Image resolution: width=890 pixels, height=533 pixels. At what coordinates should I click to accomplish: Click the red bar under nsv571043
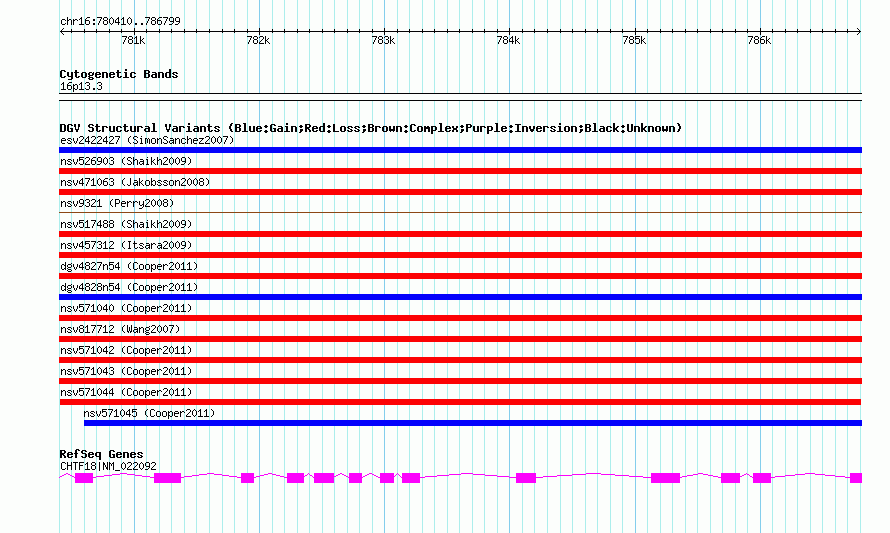point(460,381)
